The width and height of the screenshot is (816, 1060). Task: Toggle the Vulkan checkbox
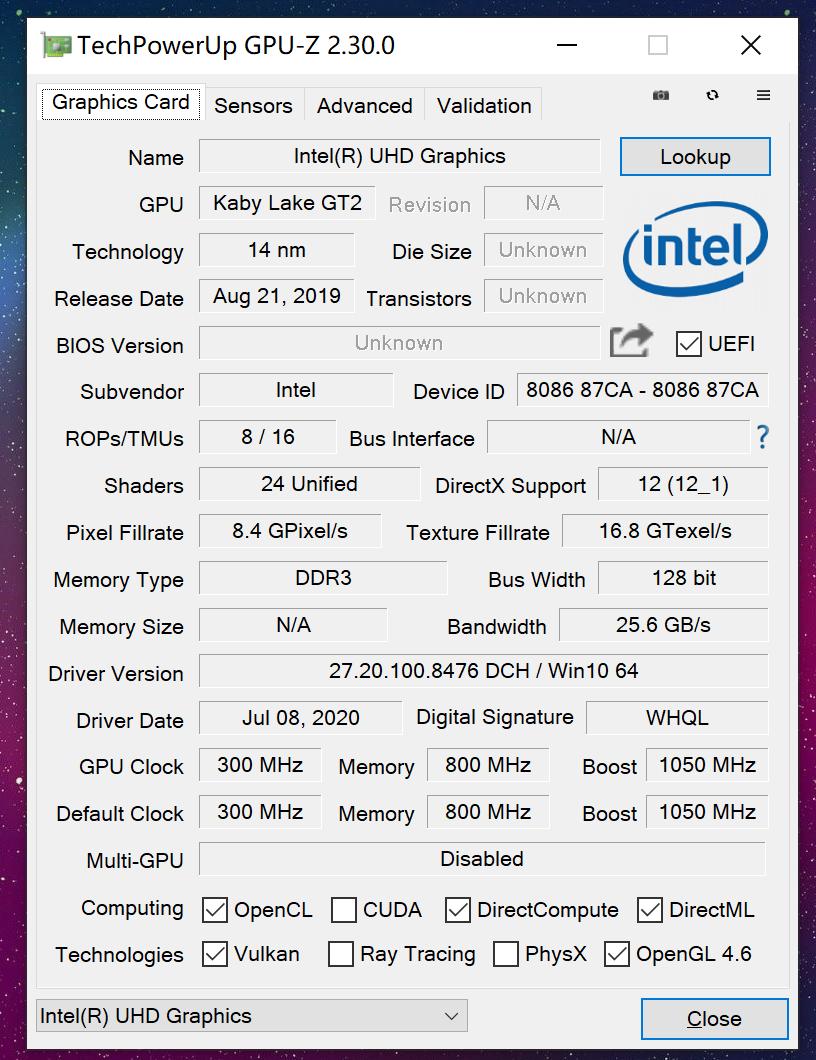coord(215,954)
